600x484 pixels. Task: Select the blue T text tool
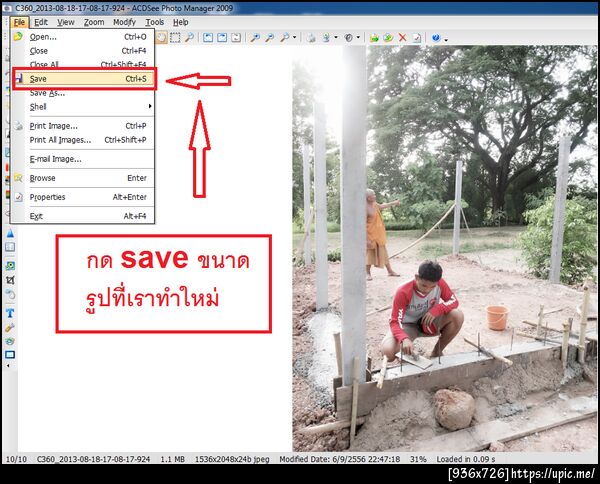click(10, 313)
